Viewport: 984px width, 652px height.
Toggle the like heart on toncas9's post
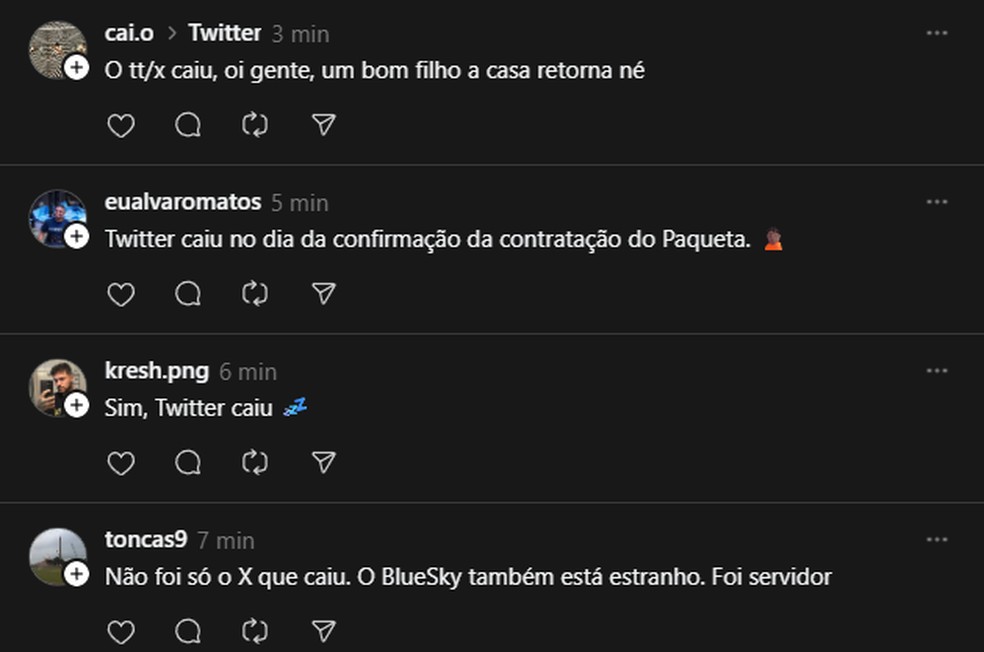tap(121, 632)
